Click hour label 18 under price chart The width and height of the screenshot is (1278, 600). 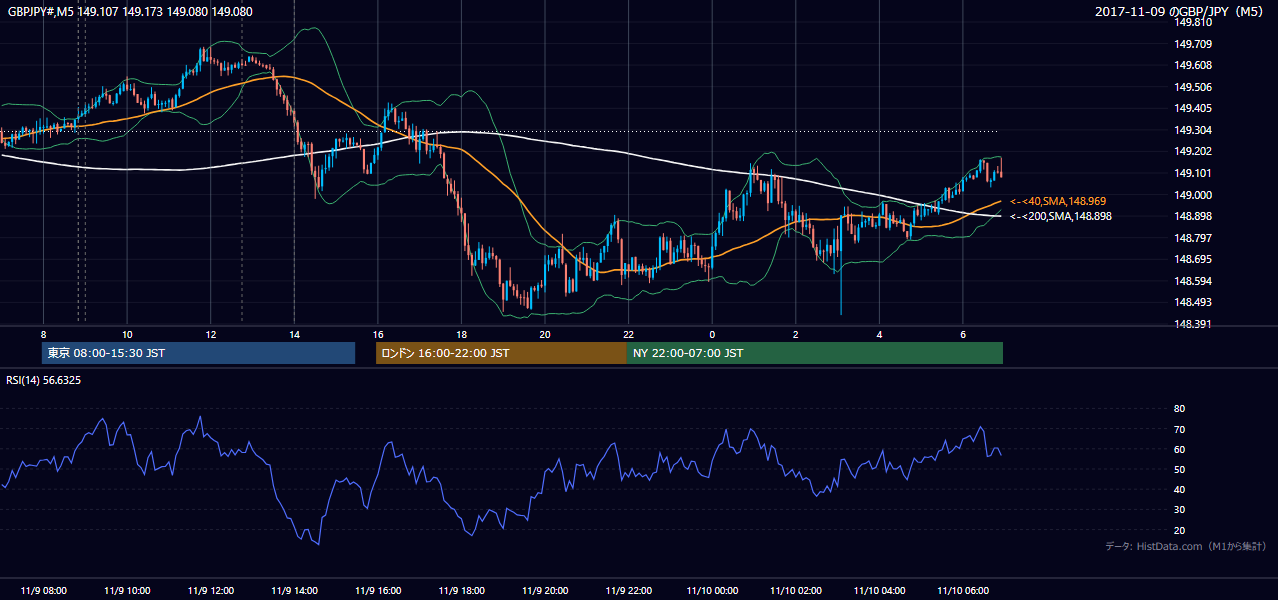[461, 334]
